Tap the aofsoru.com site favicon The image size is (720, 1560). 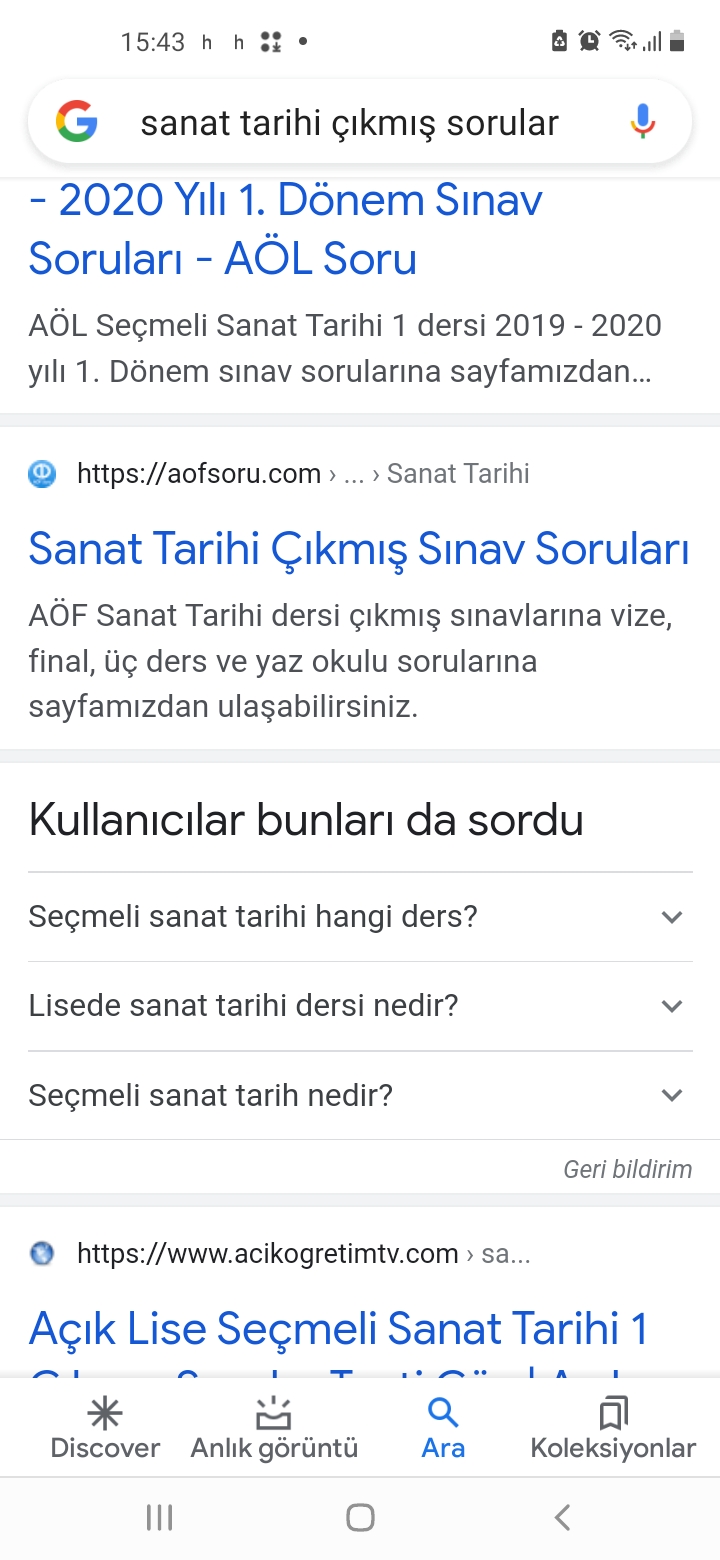coord(42,473)
